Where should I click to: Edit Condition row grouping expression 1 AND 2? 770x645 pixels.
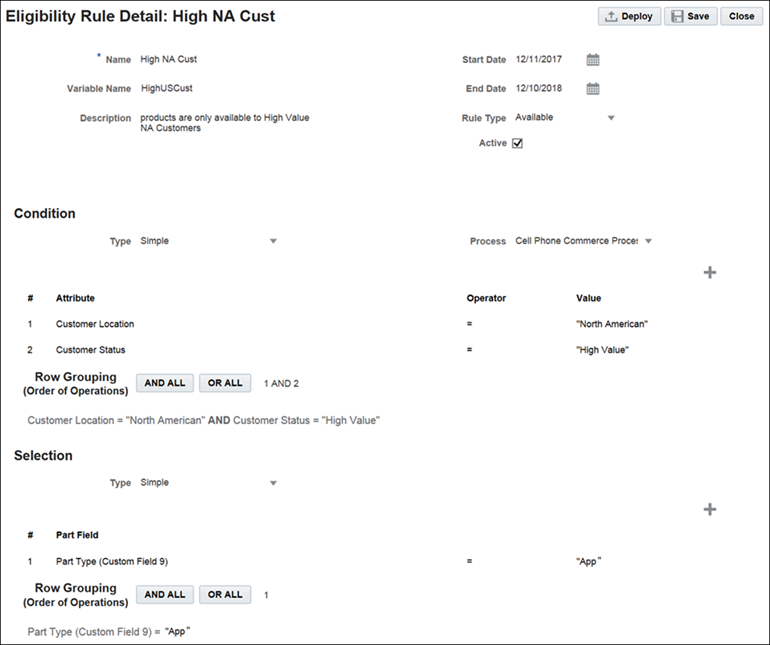(281, 384)
